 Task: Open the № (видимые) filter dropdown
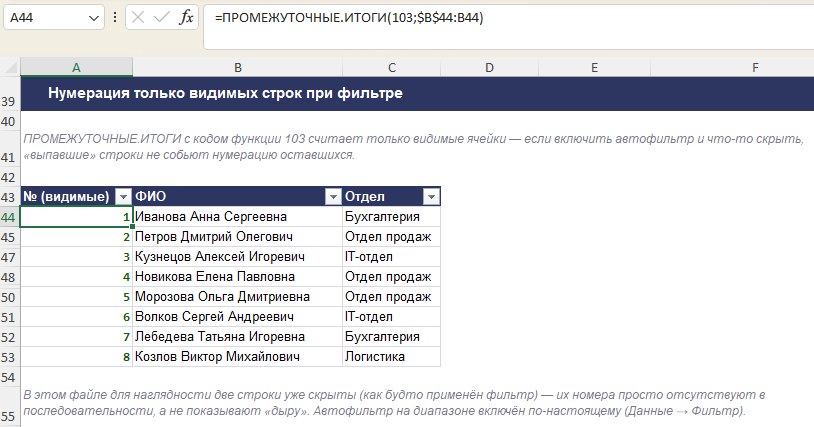pos(124,197)
